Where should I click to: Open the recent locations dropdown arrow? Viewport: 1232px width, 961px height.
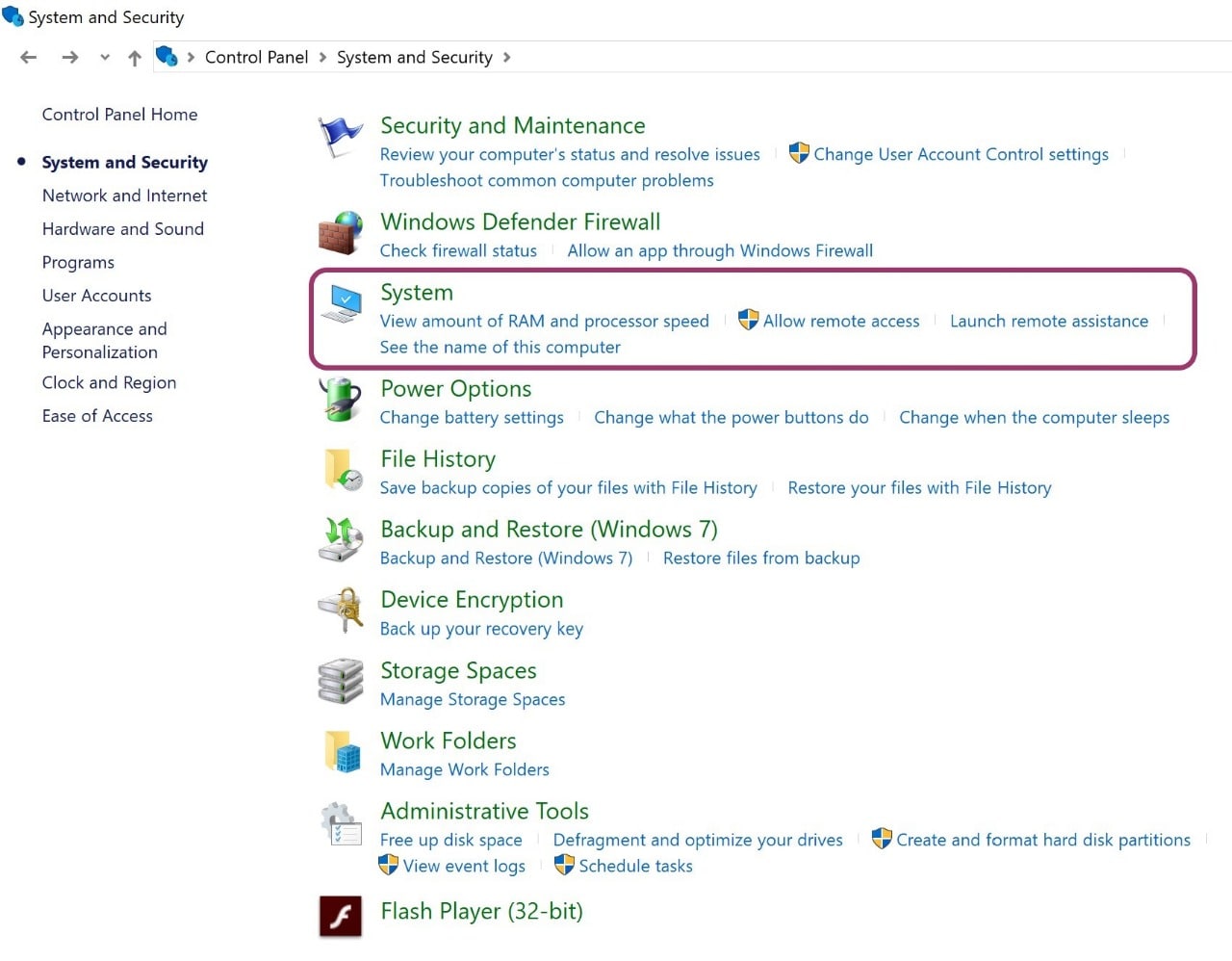click(x=105, y=58)
